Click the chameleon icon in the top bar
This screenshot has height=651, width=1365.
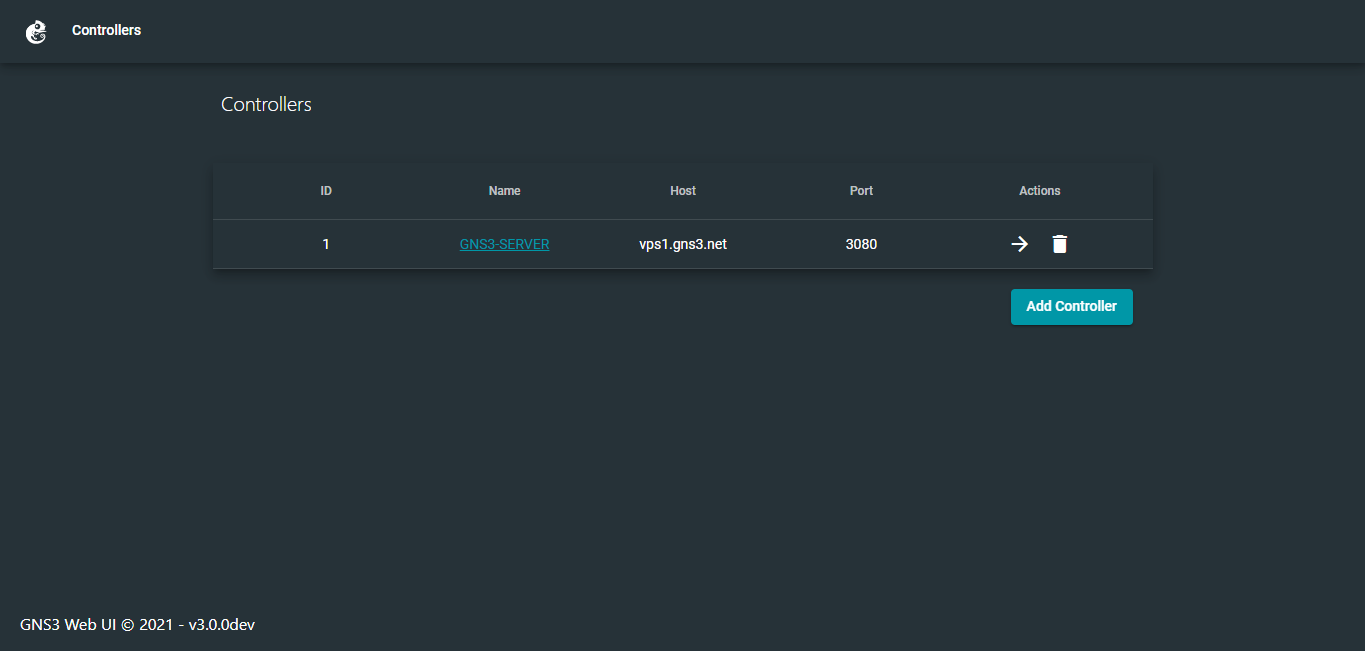[x=37, y=31]
